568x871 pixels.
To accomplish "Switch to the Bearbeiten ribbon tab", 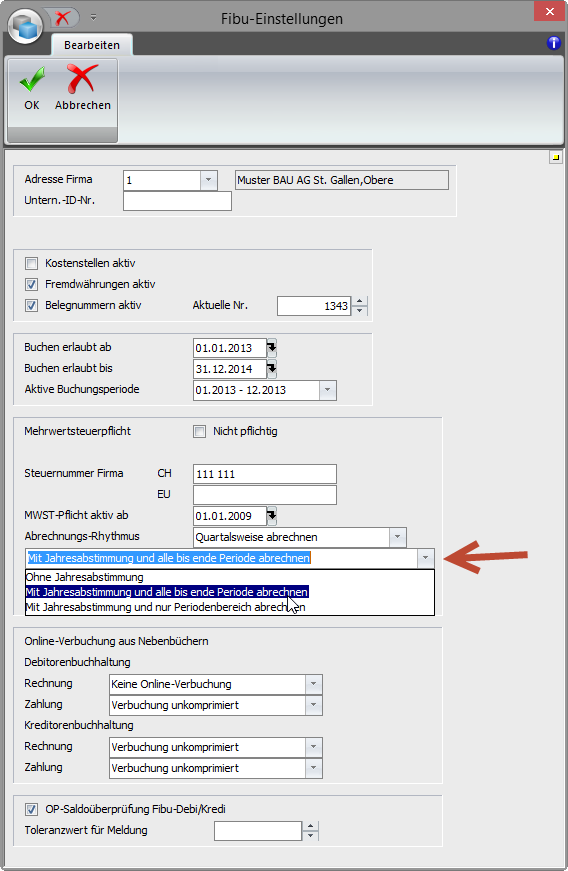I will [x=92, y=45].
